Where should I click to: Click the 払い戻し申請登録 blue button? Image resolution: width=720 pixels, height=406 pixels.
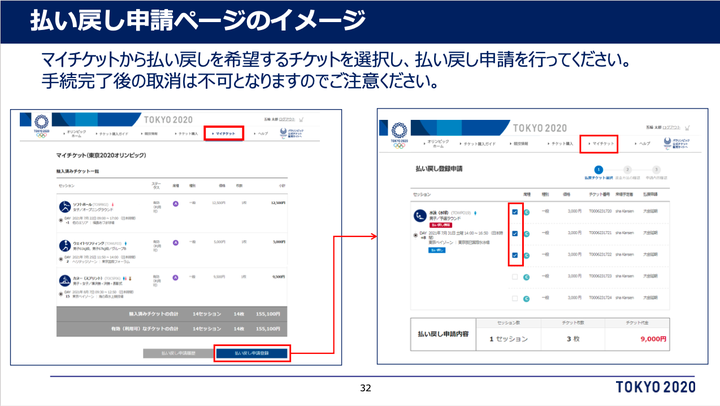[252, 353]
